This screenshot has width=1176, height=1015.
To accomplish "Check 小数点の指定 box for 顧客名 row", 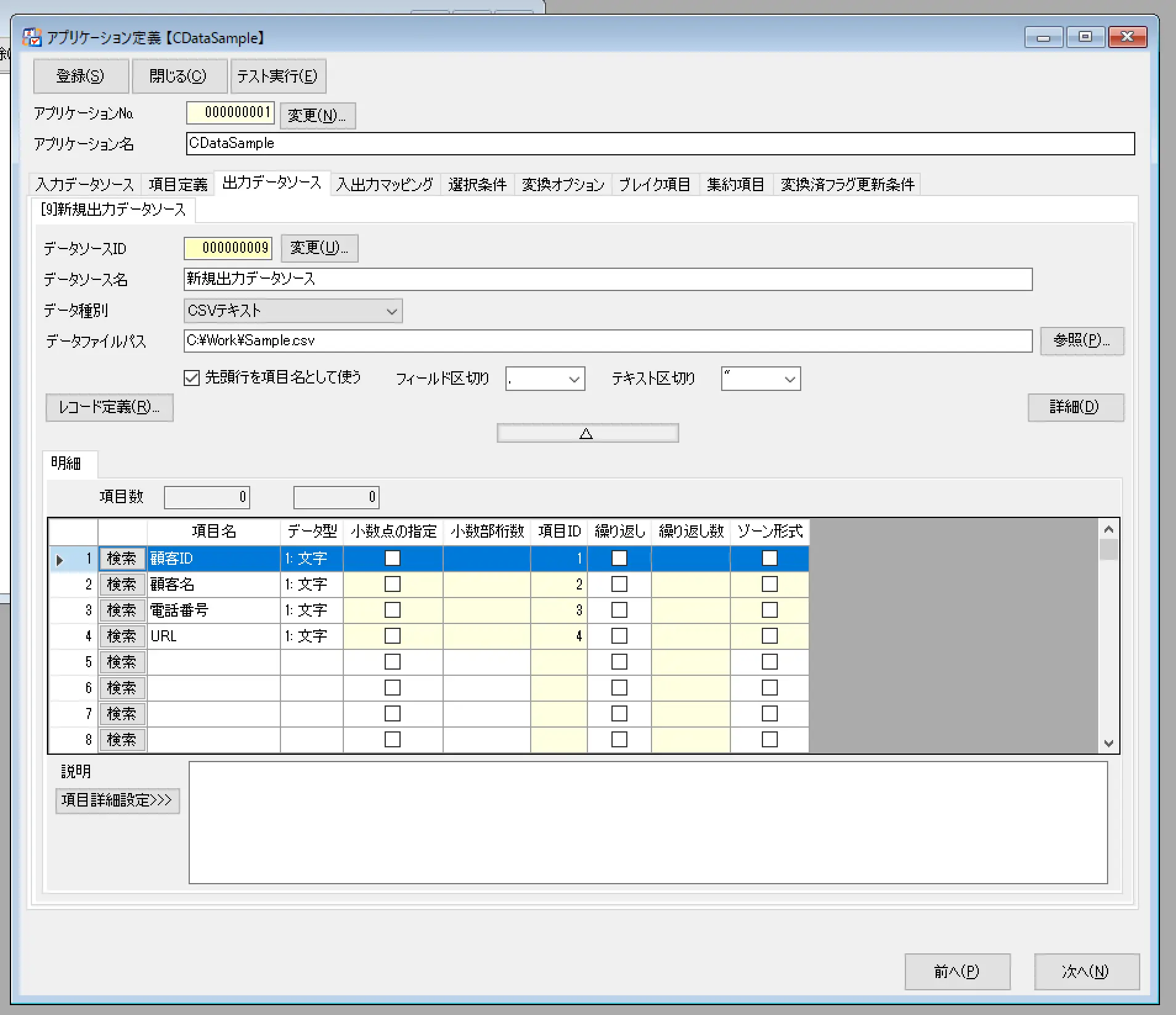I will [x=393, y=584].
